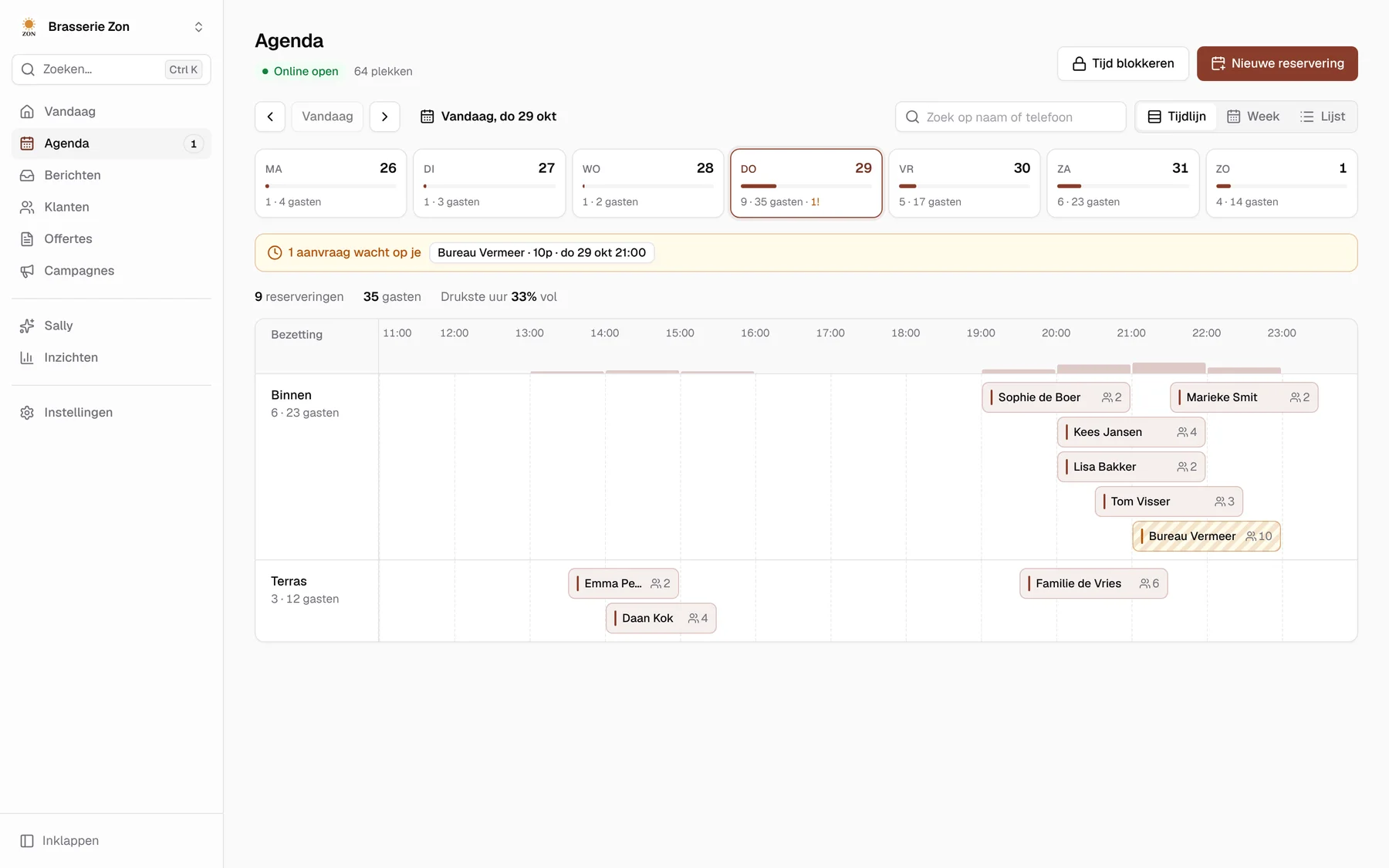Focus the Zoek op naam of telefoon field

pos(1011,117)
